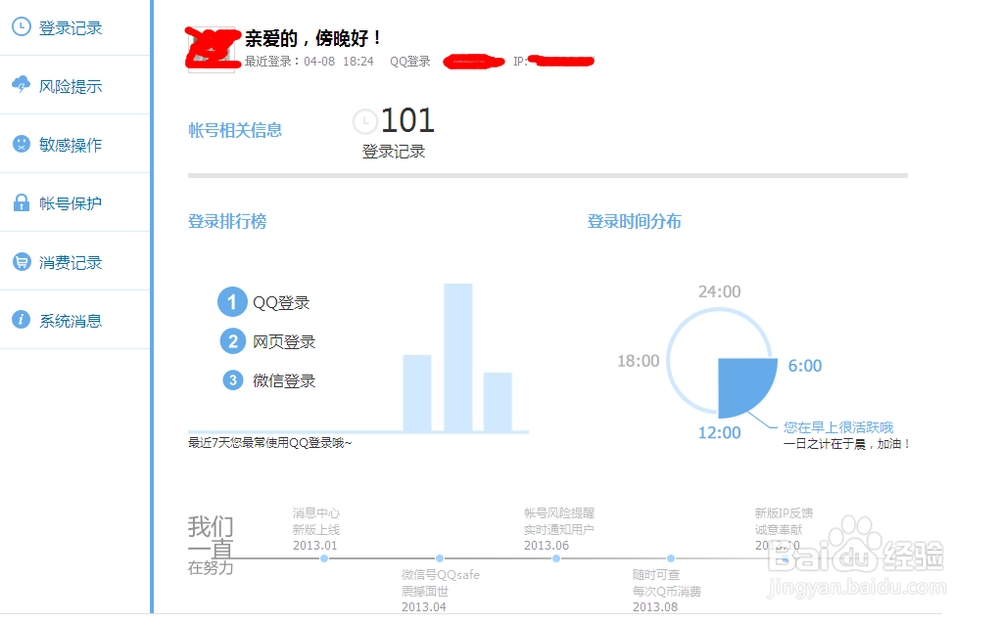
Task: Click the 24:00 label on time chart
Action: coord(719,292)
